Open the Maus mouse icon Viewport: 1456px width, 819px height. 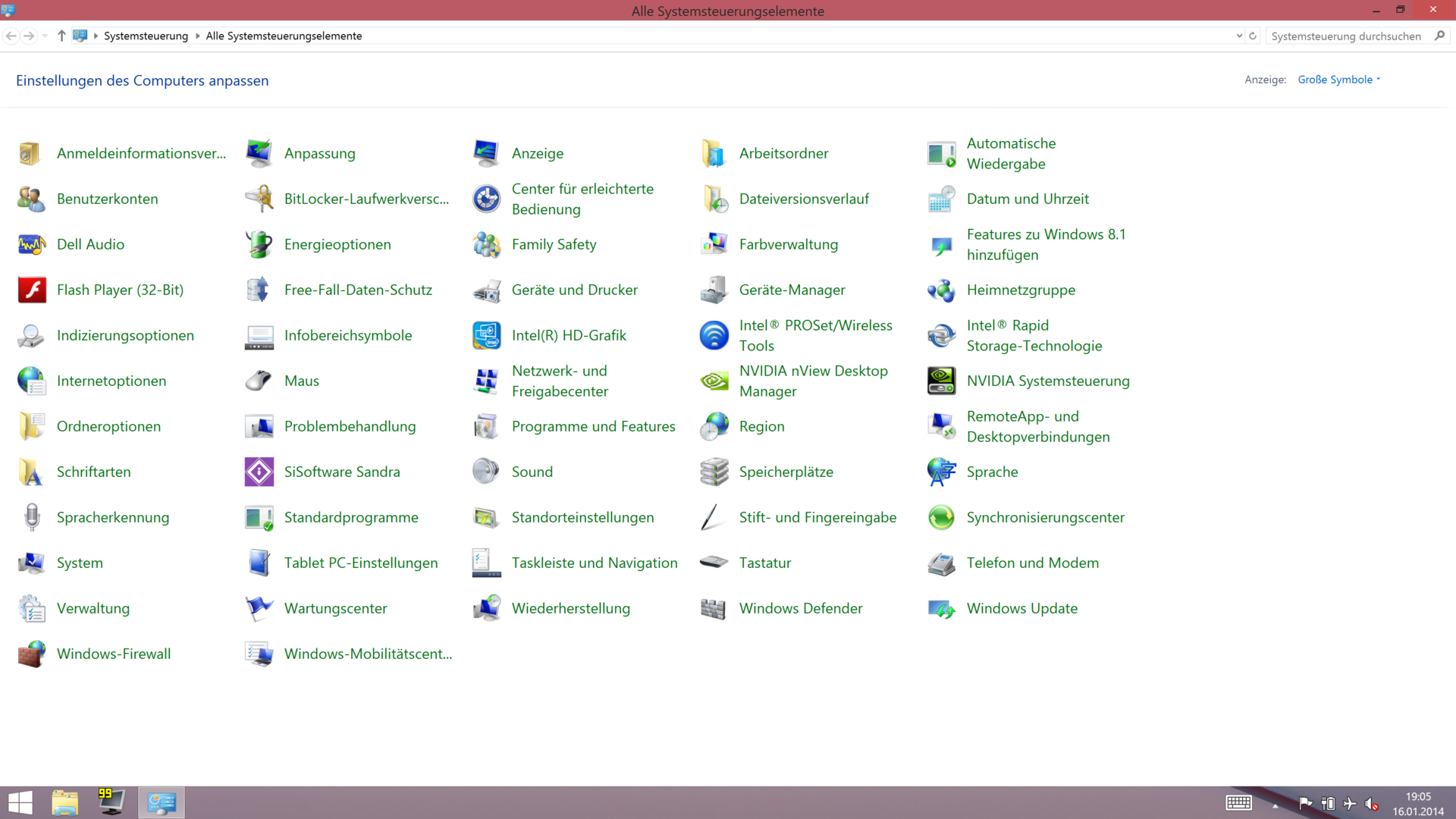[x=259, y=381]
